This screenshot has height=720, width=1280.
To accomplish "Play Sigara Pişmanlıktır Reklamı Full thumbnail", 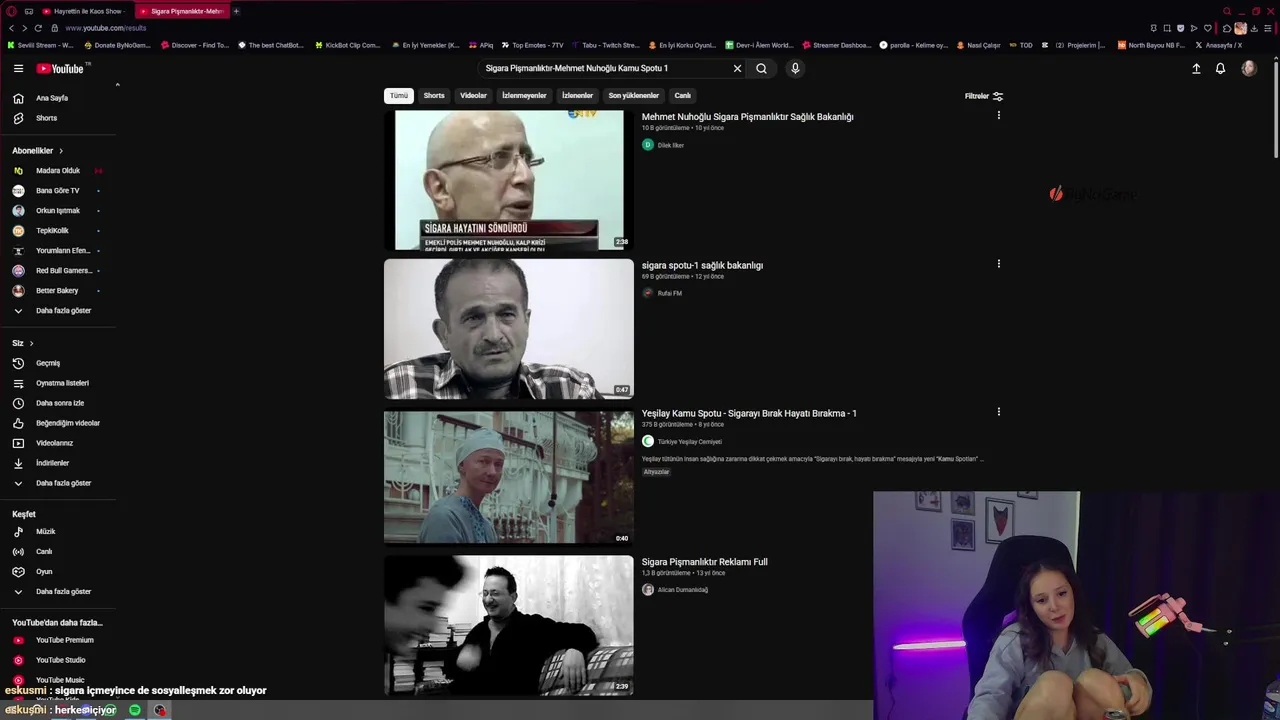I will click(x=509, y=625).
